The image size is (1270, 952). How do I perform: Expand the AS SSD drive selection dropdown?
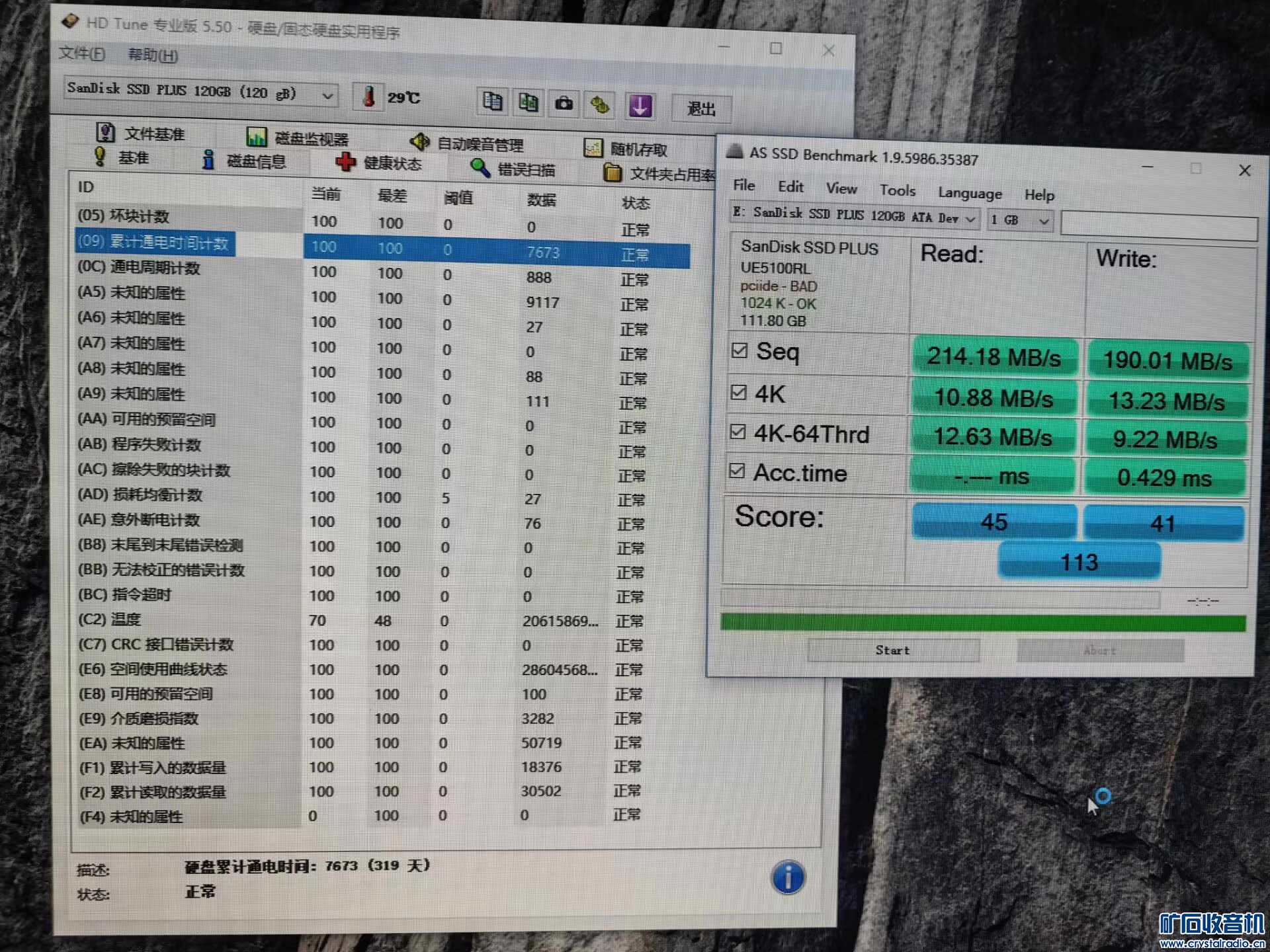pyautogui.click(x=970, y=219)
